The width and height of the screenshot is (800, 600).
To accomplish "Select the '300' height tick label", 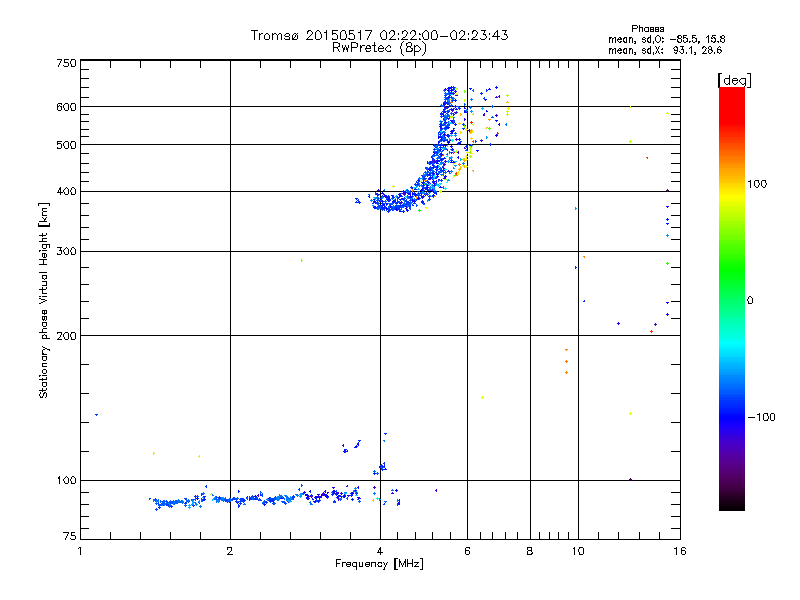I will pos(66,252).
